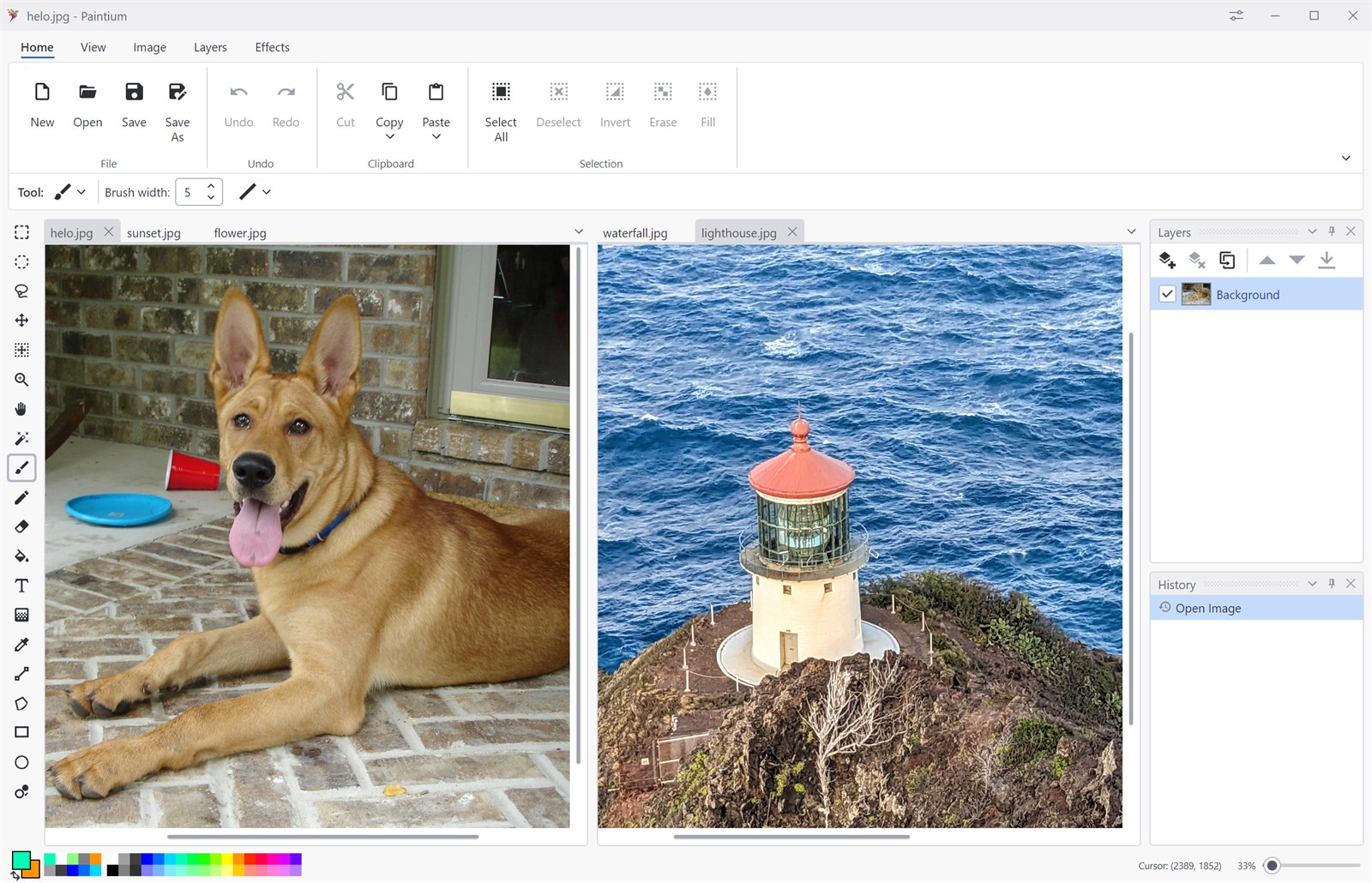Viewport: 1372px width, 883px height.
Task: Select the Pan hand tool
Action: point(21,409)
